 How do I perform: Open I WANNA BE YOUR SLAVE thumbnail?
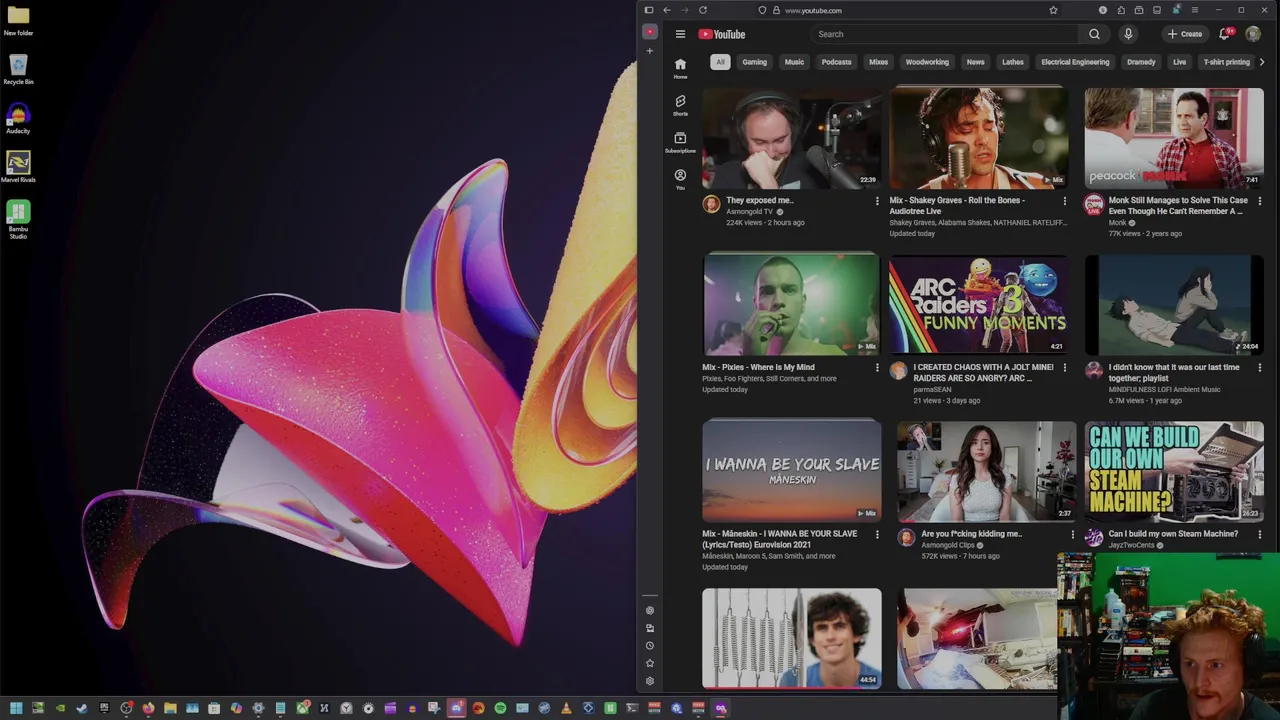point(791,471)
